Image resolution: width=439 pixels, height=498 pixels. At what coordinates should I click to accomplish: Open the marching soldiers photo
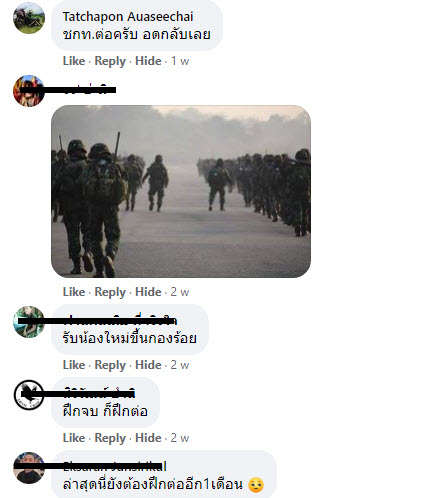coord(181,191)
